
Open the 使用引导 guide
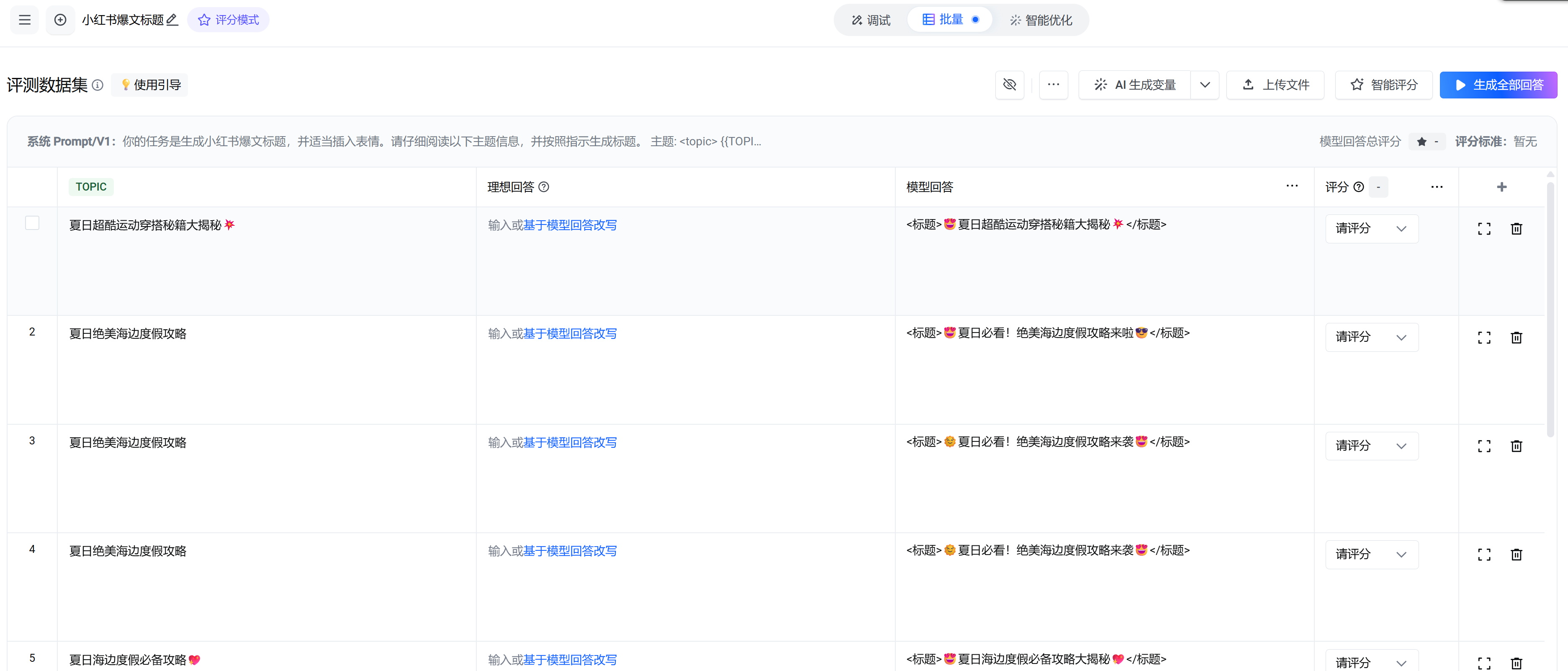point(150,85)
